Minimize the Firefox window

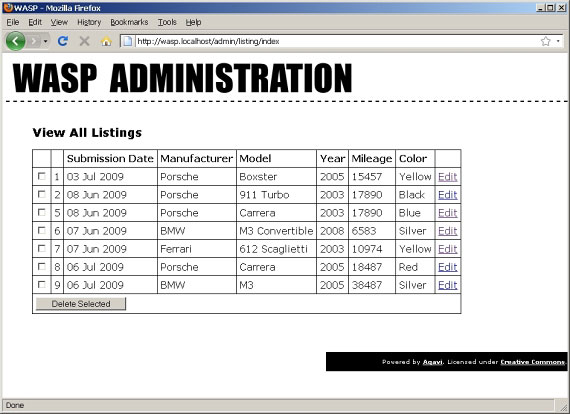click(x=540, y=8)
